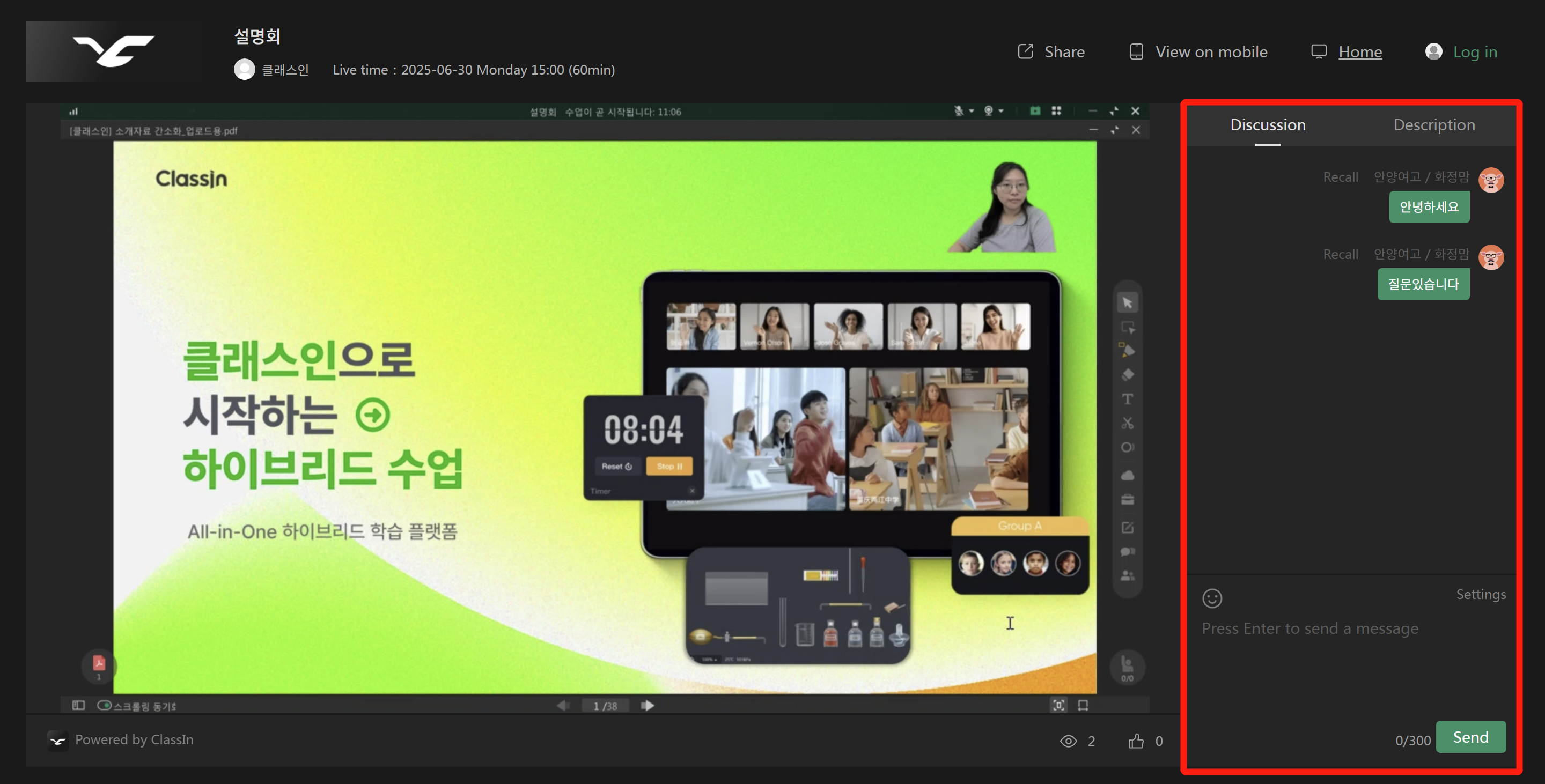
Task: Click the scissors cut tool
Action: 1128,423
